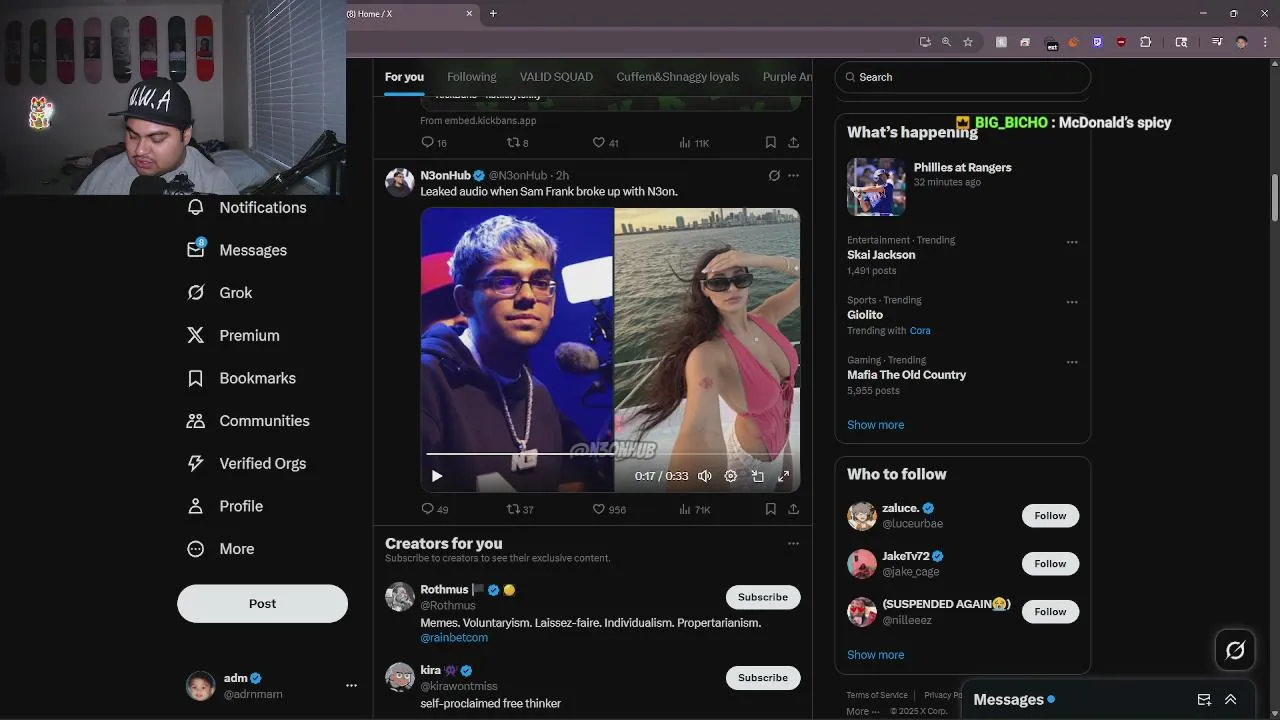The image size is (1280, 720).
Task: Play the N3onHub video
Action: [x=437, y=476]
